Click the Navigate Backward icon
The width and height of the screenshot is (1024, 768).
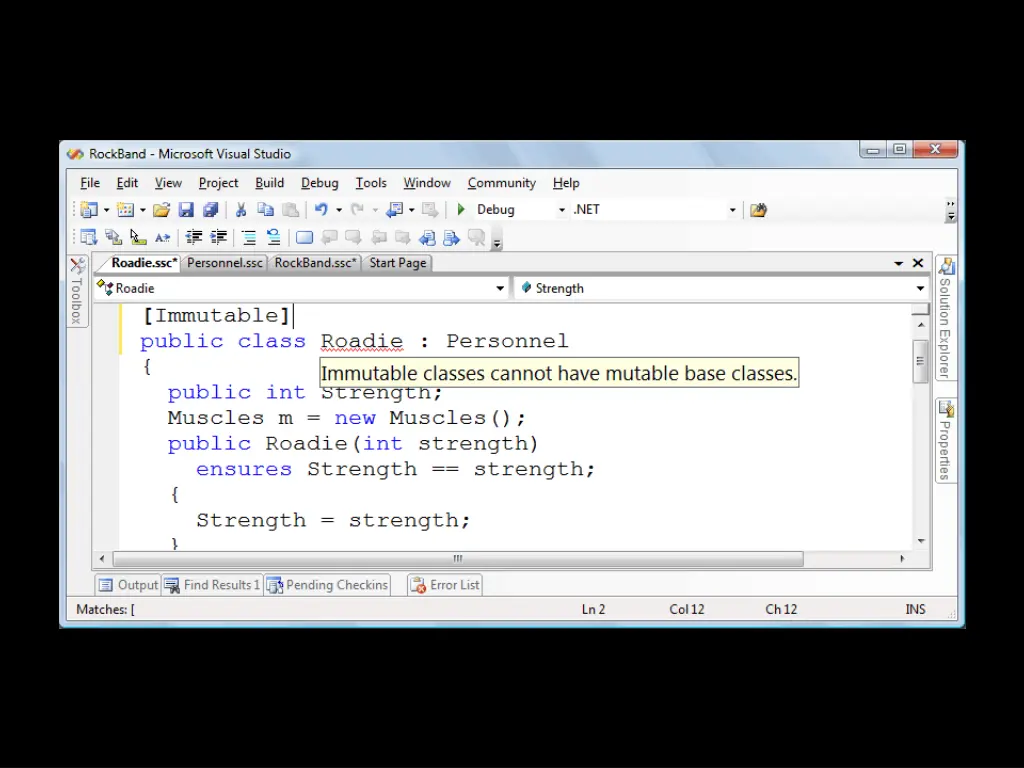point(394,210)
